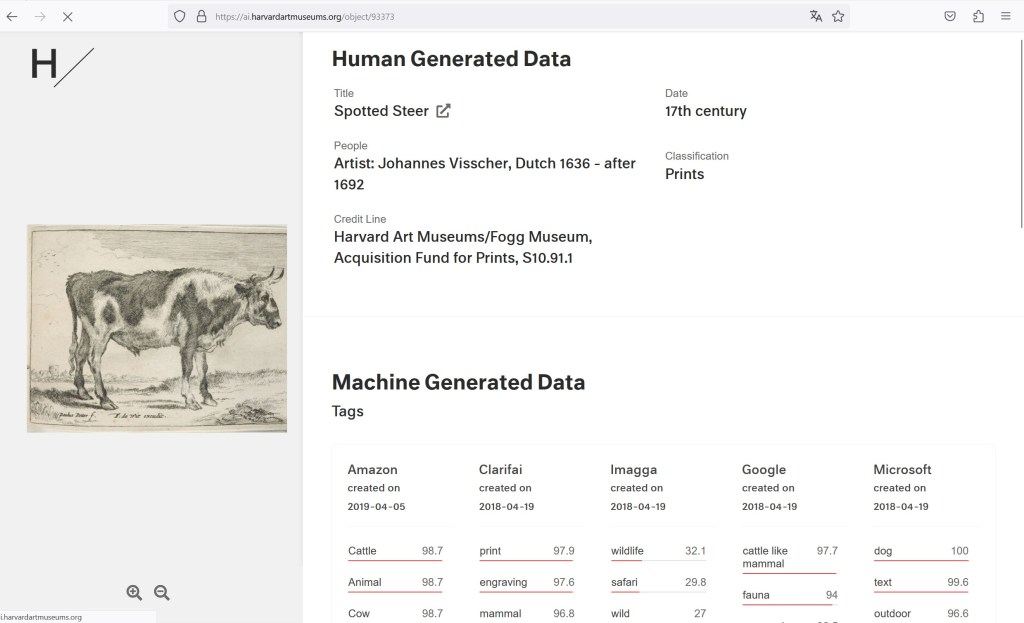
Task: Bookmark this page with the star icon
Action: click(838, 16)
